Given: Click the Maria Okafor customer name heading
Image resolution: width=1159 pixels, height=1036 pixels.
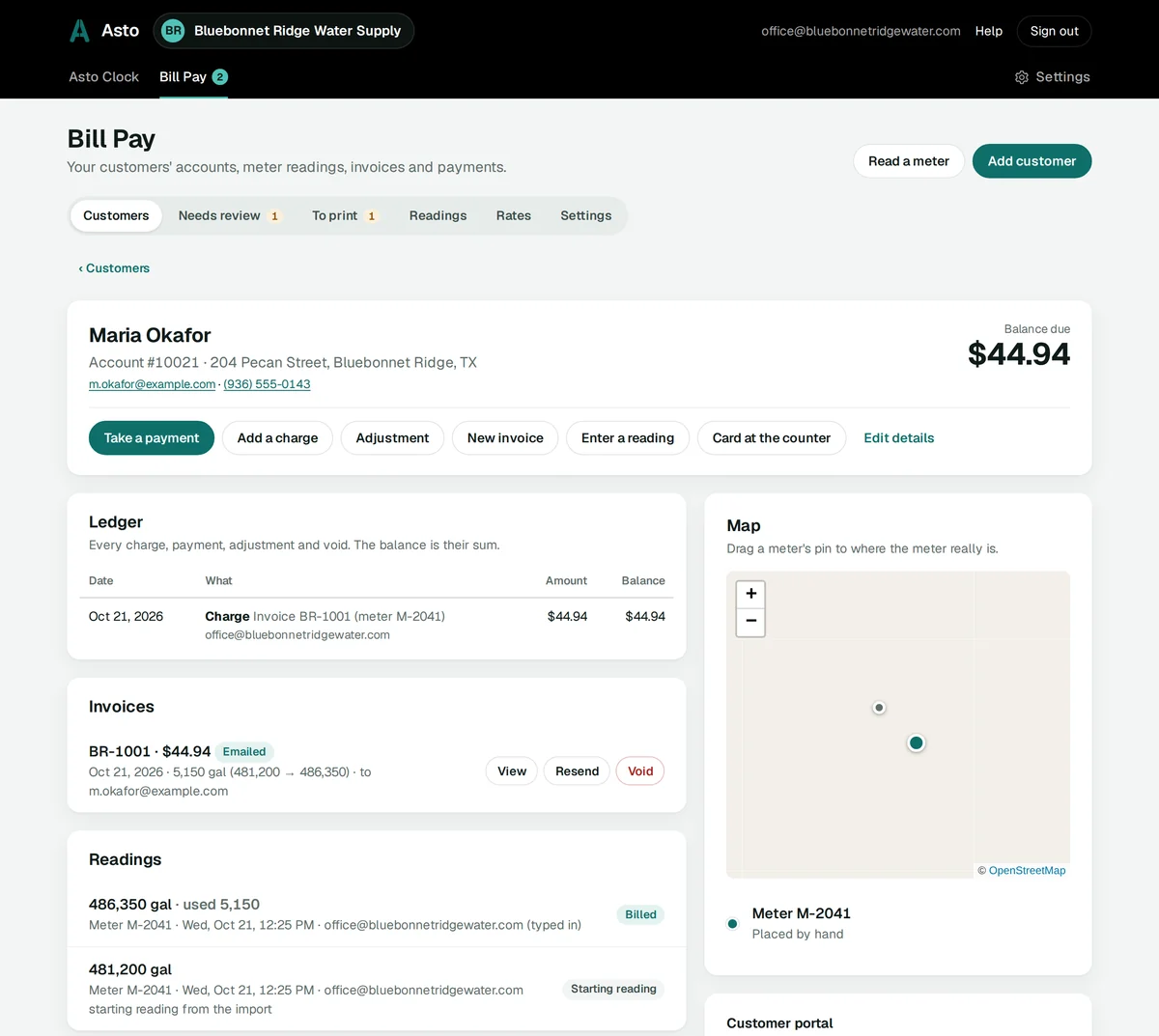Looking at the screenshot, I should click(x=150, y=335).
